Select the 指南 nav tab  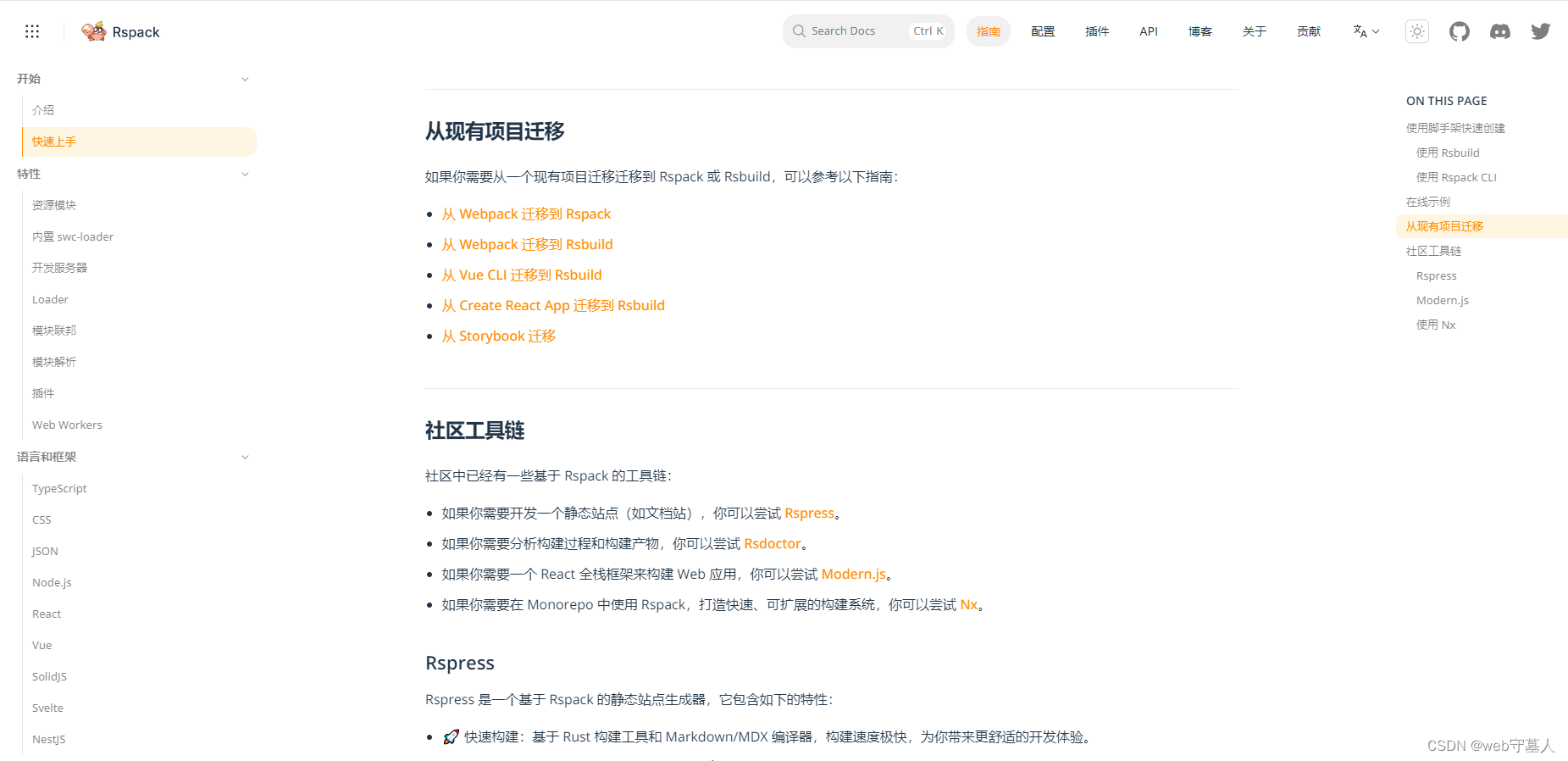click(989, 31)
